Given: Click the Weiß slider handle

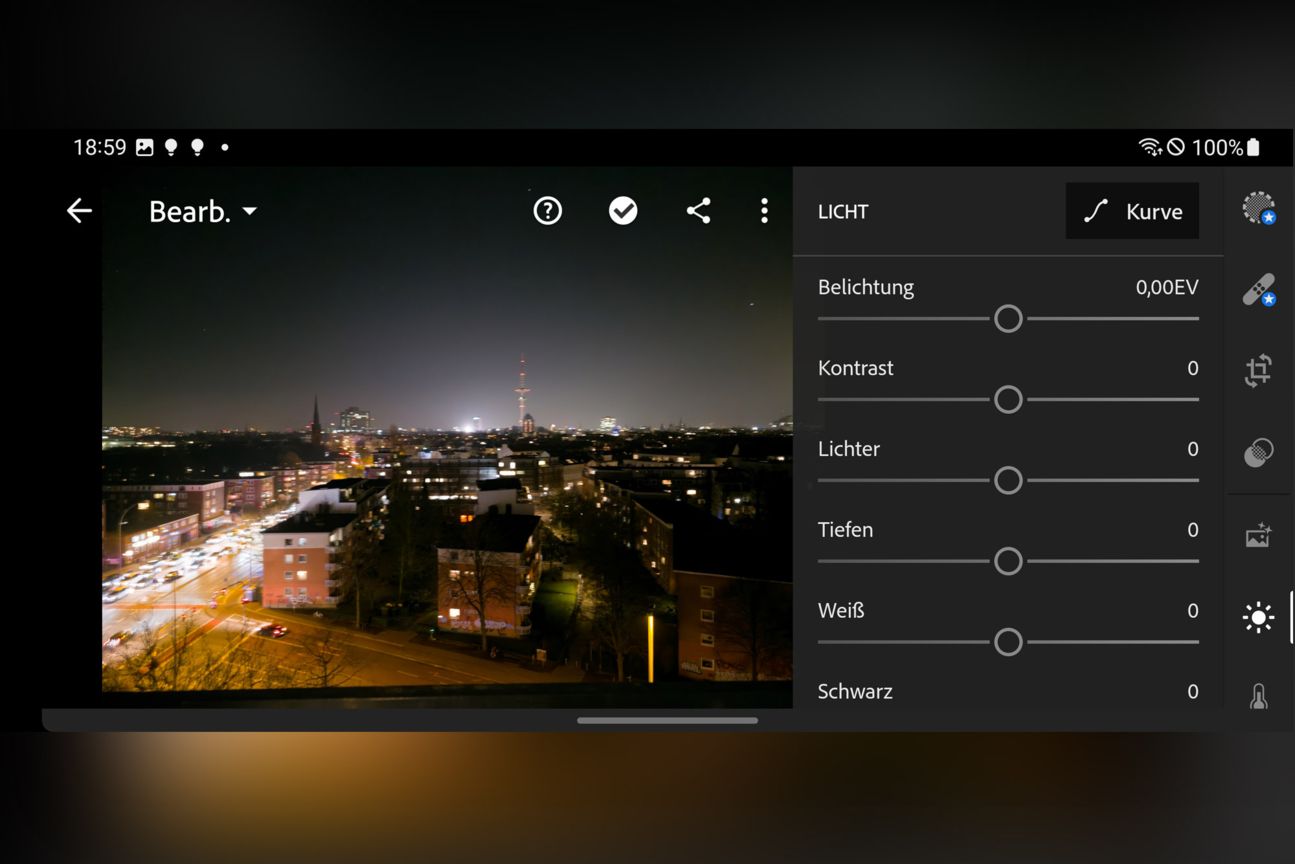Looking at the screenshot, I should click(1008, 641).
